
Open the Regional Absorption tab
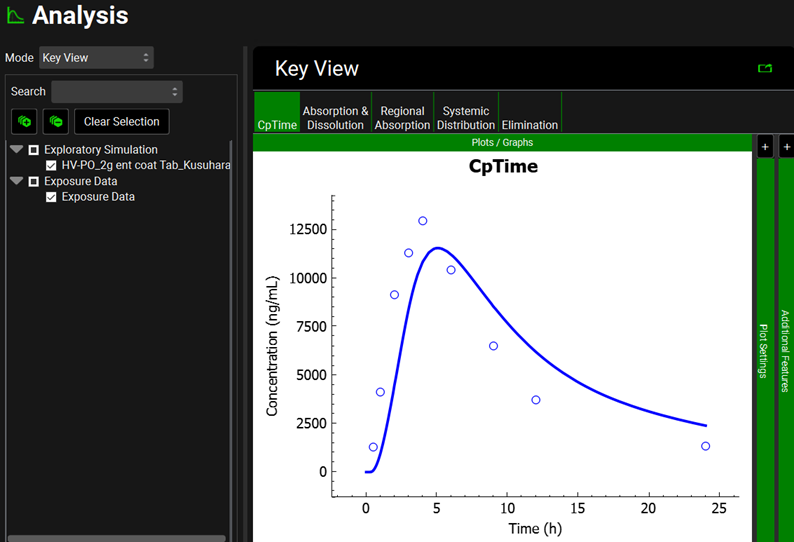click(x=402, y=118)
